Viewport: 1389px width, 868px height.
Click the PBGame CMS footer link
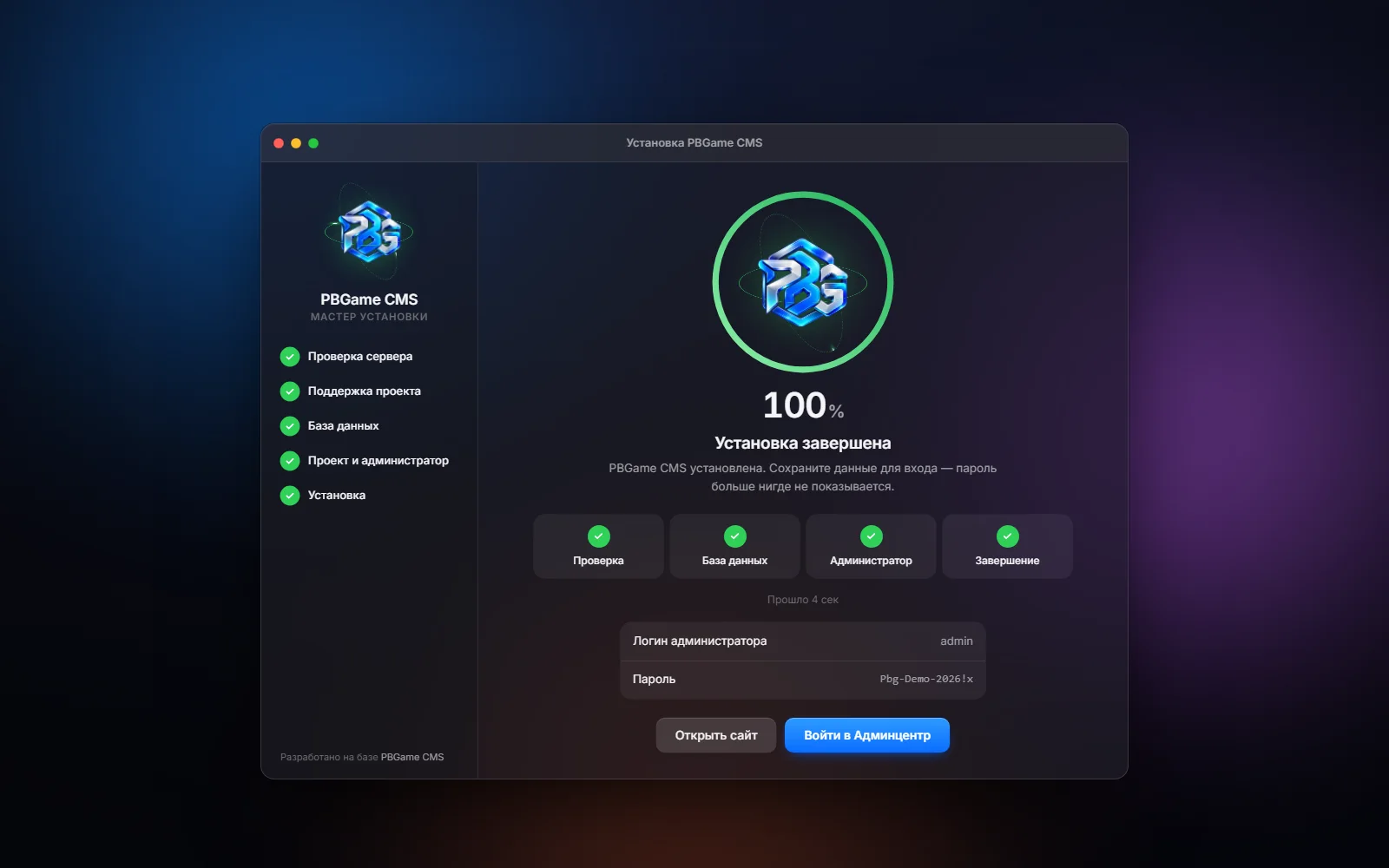[x=412, y=757]
